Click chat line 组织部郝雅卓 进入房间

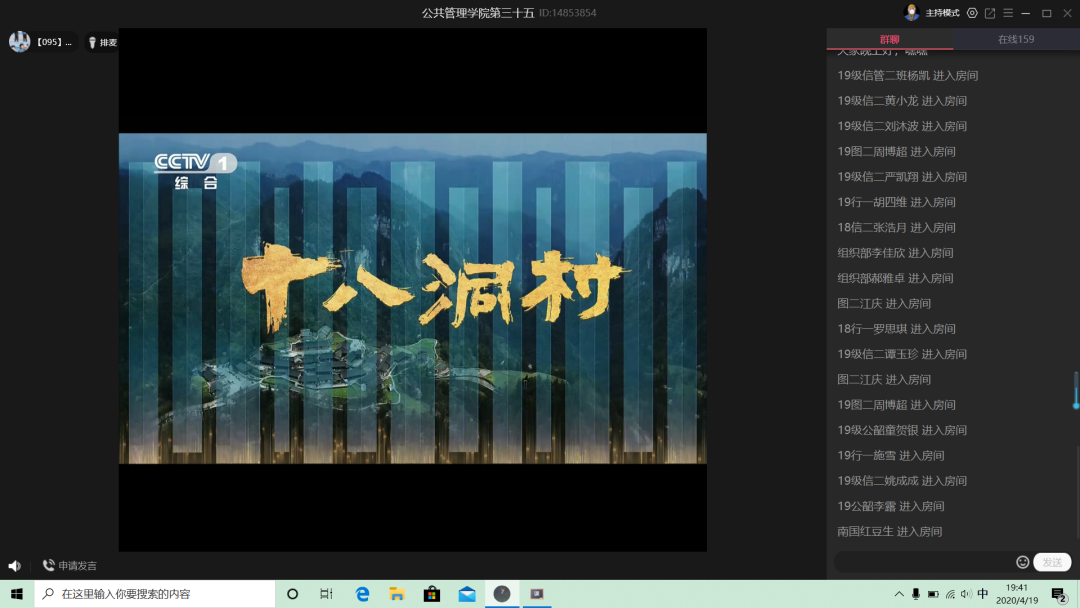(895, 278)
